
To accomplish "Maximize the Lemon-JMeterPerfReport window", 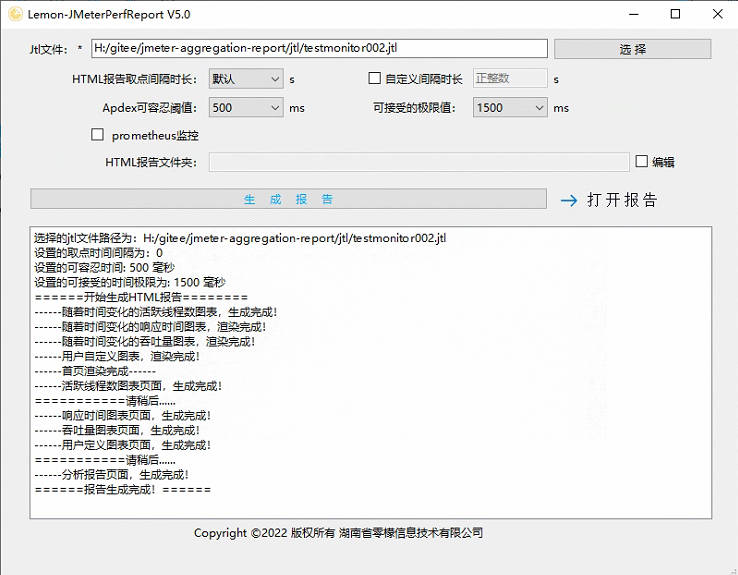I will click(675, 14).
